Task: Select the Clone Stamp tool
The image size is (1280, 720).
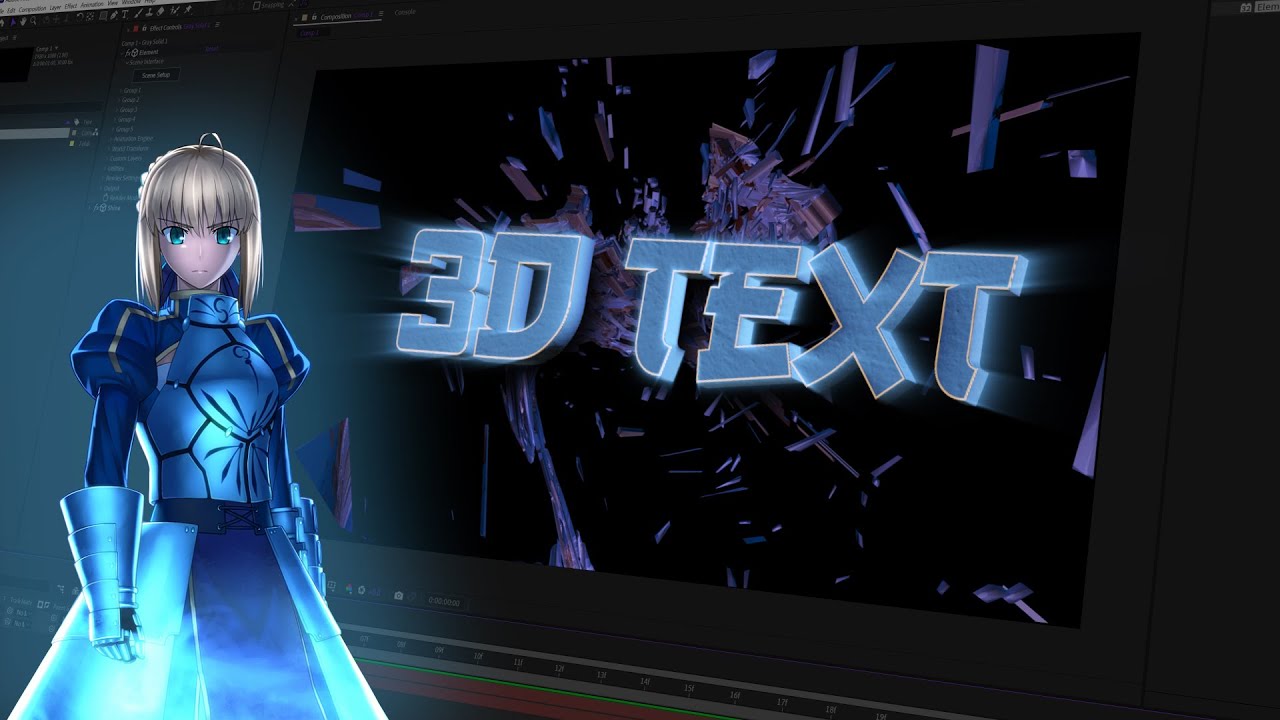Action: coord(149,12)
